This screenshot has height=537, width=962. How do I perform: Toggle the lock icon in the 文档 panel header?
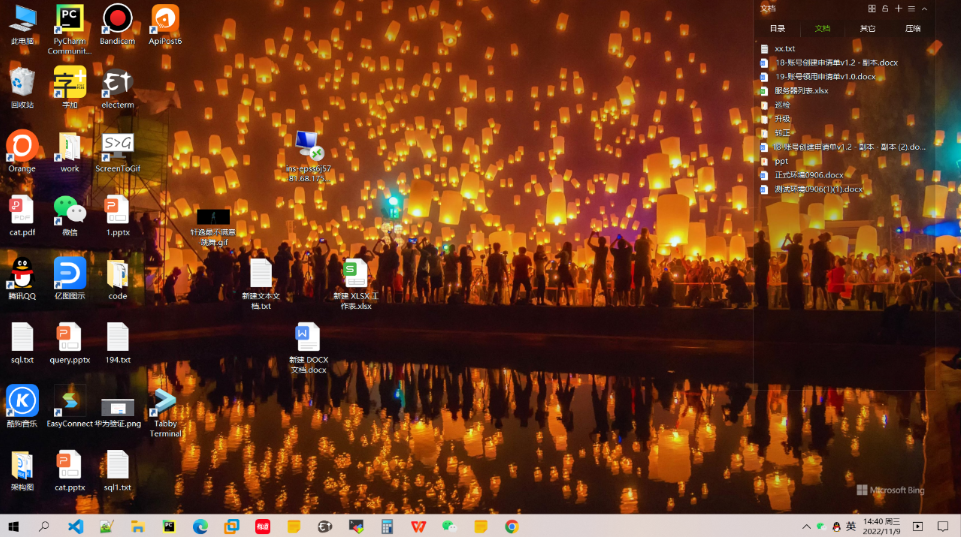pos(885,8)
